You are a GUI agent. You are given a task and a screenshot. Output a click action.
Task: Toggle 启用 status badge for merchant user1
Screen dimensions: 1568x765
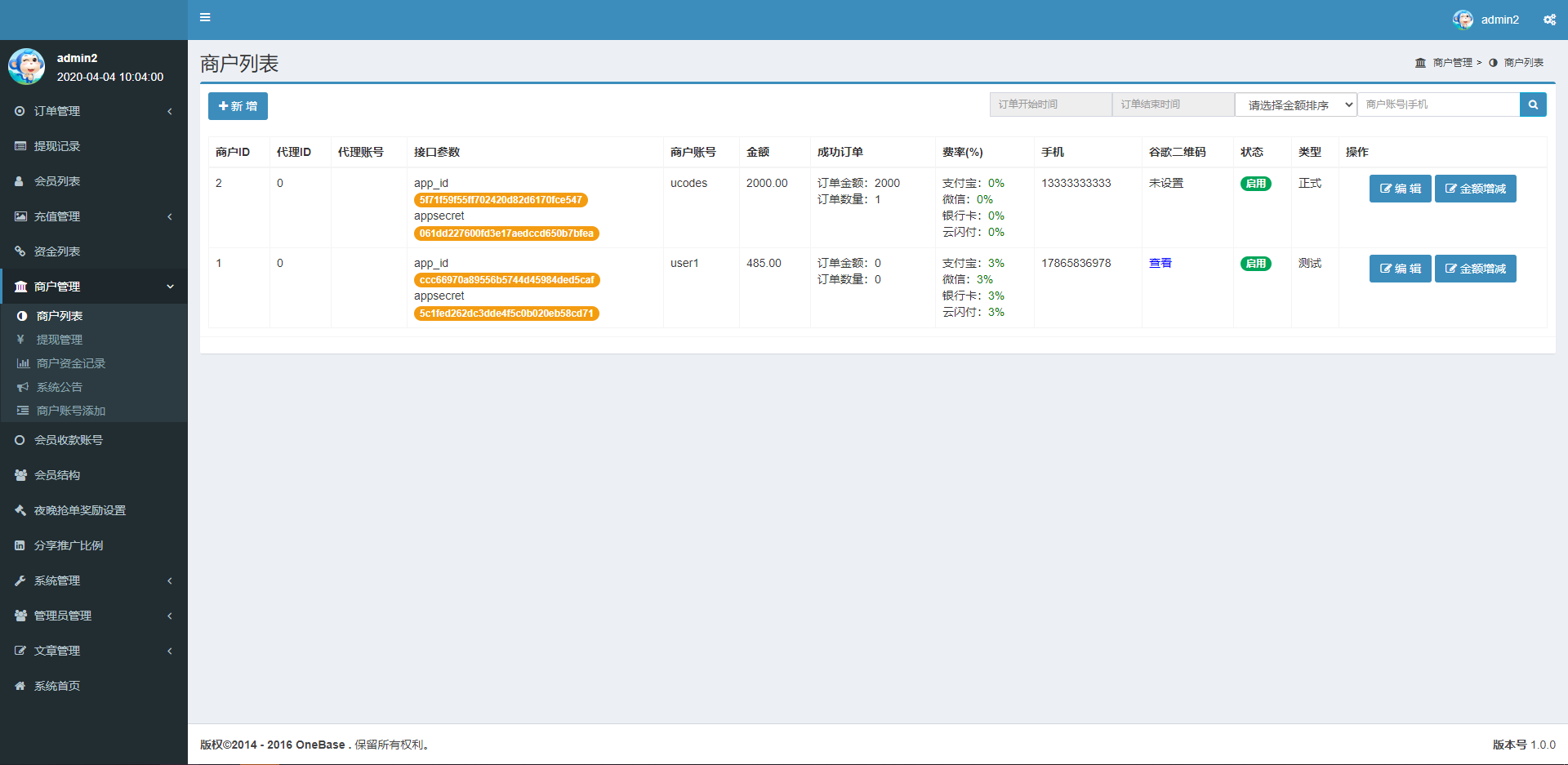(x=1255, y=264)
